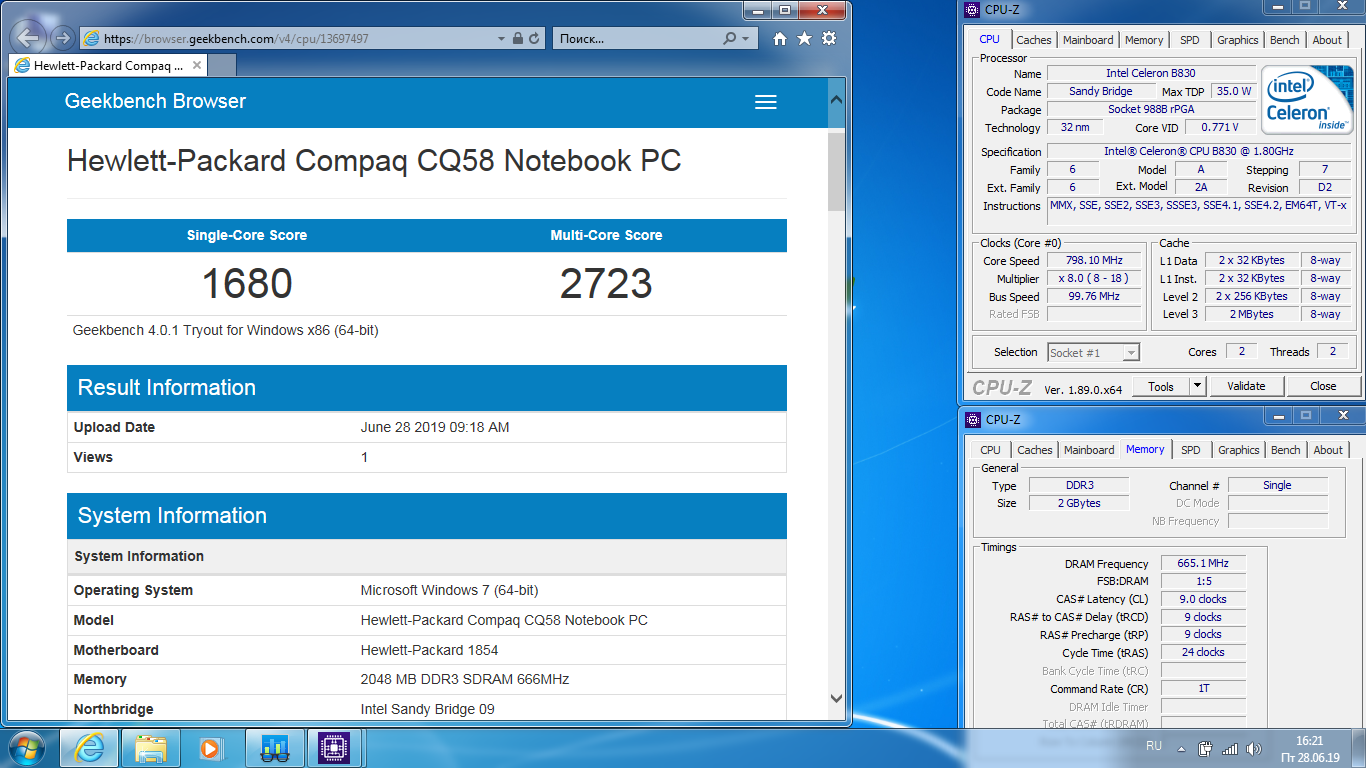Click the search magnifier icon
This screenshot has height=768, width=1366.
point(730,38)
